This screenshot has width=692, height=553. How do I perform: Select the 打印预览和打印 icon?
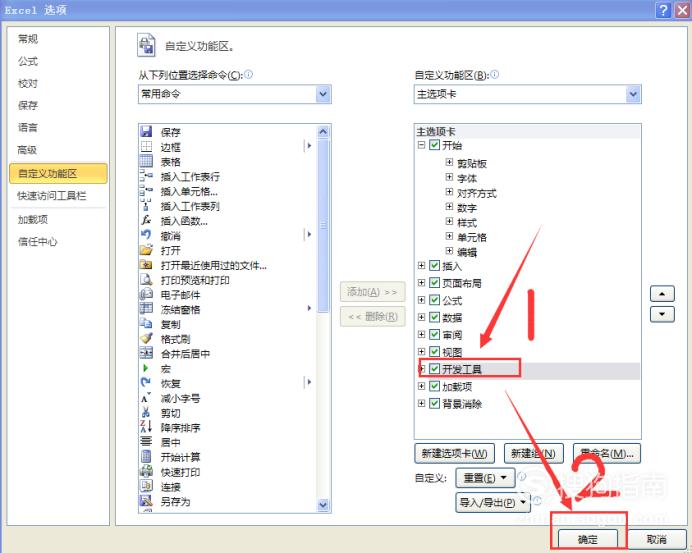click(x=146, y=279)
